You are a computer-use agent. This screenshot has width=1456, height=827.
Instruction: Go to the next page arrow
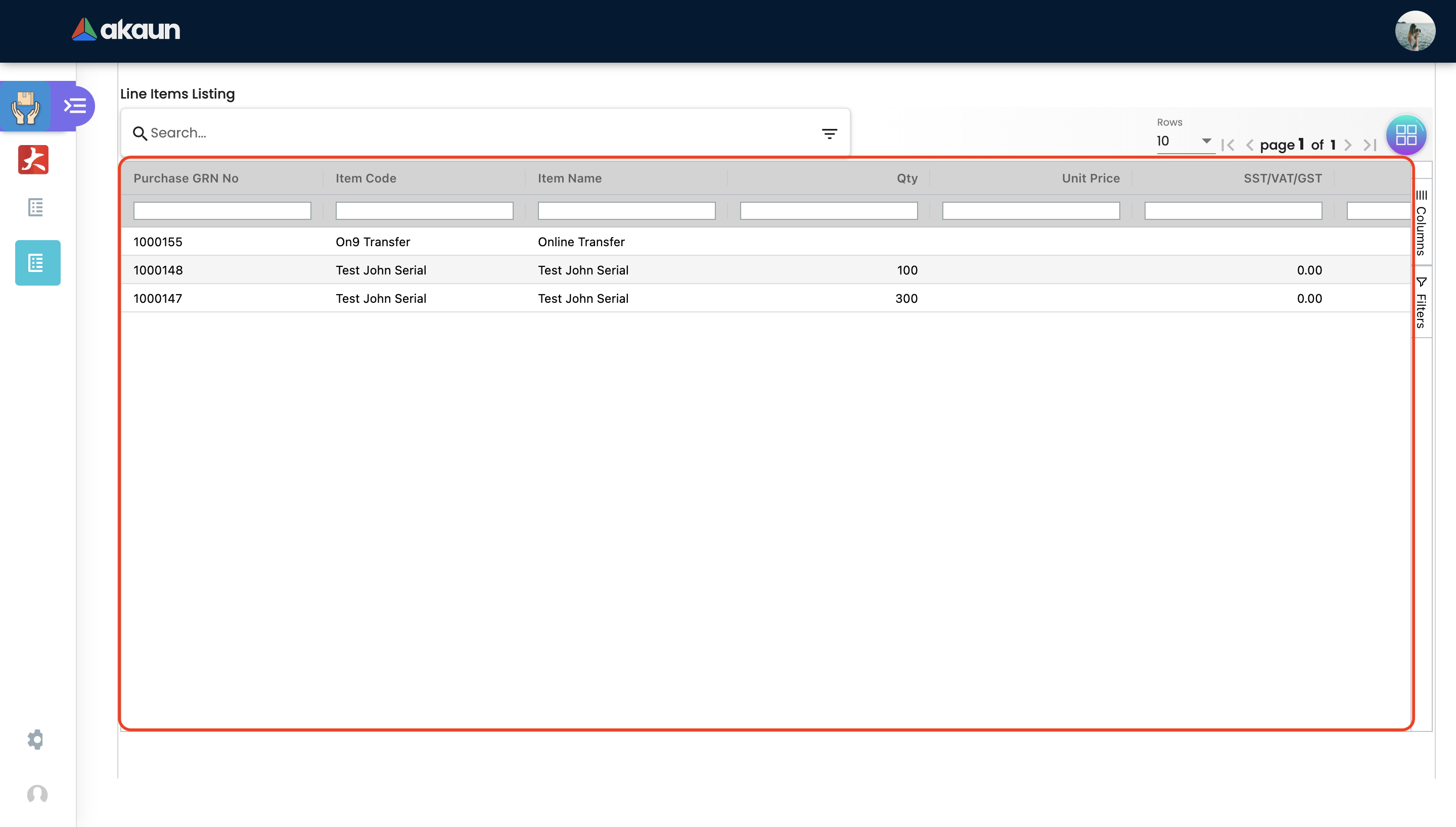1348,146
